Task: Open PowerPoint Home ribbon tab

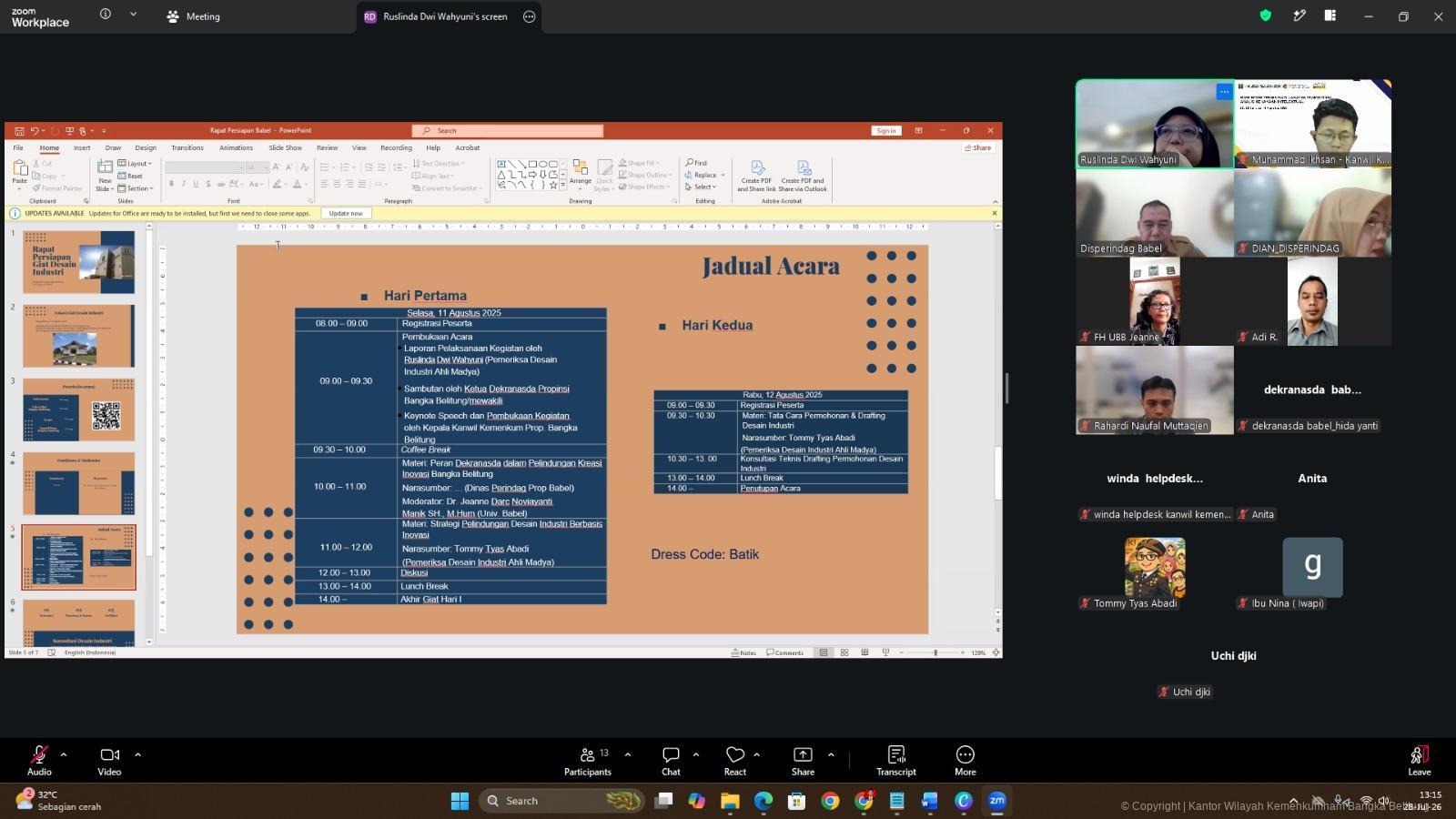Action: coord(49,147)
